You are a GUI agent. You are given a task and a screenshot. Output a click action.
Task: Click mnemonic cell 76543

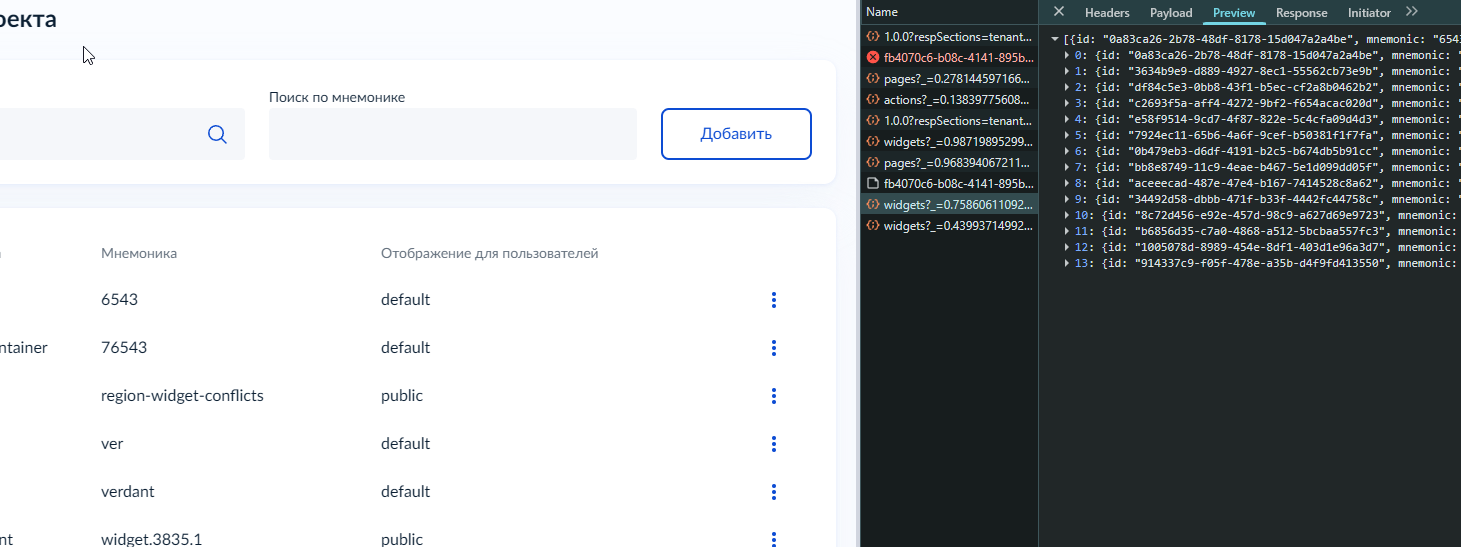click(125, 348)
